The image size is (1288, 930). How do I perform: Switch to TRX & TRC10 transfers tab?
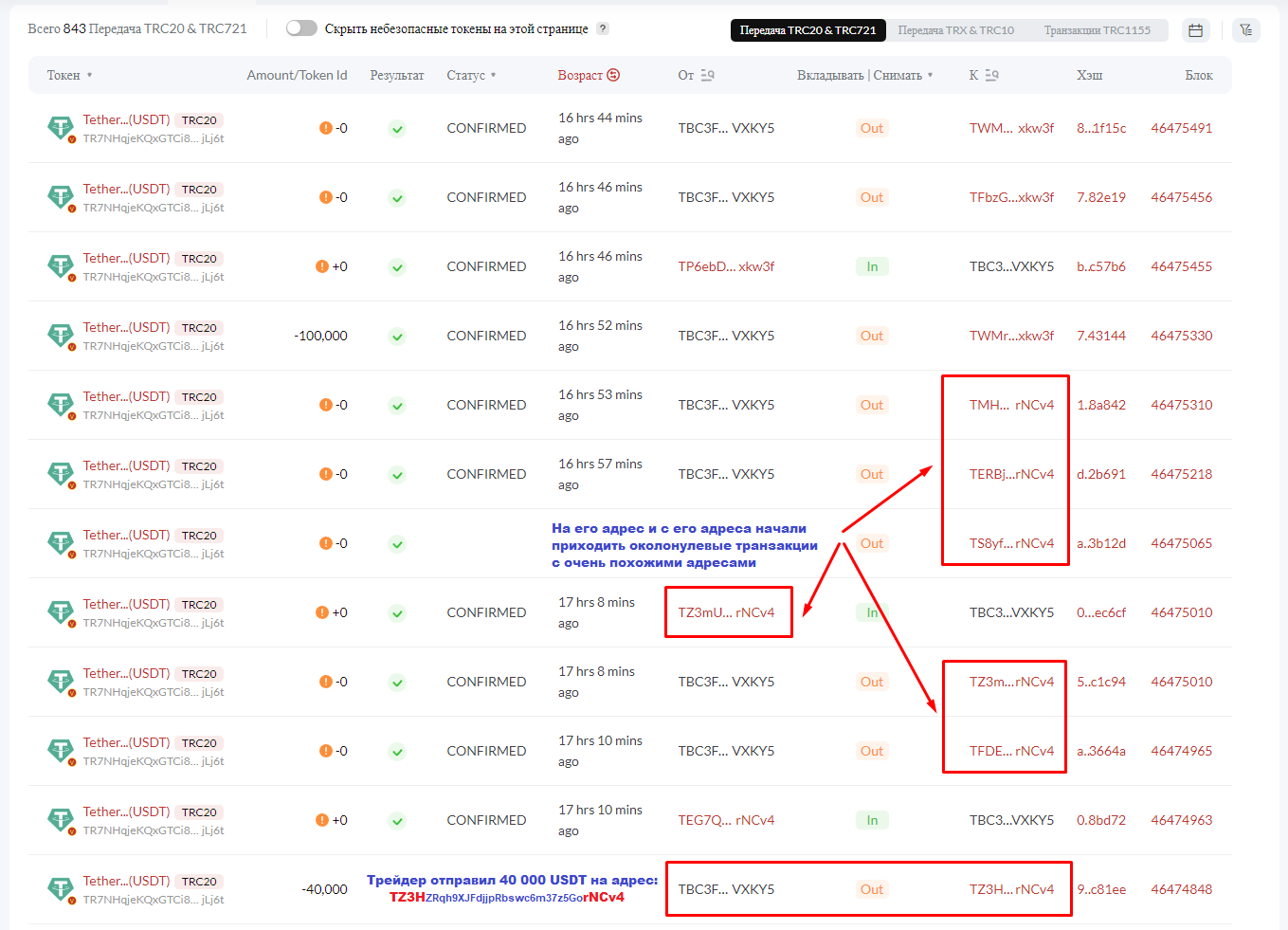pyautogui.click(x=955, y=30)
